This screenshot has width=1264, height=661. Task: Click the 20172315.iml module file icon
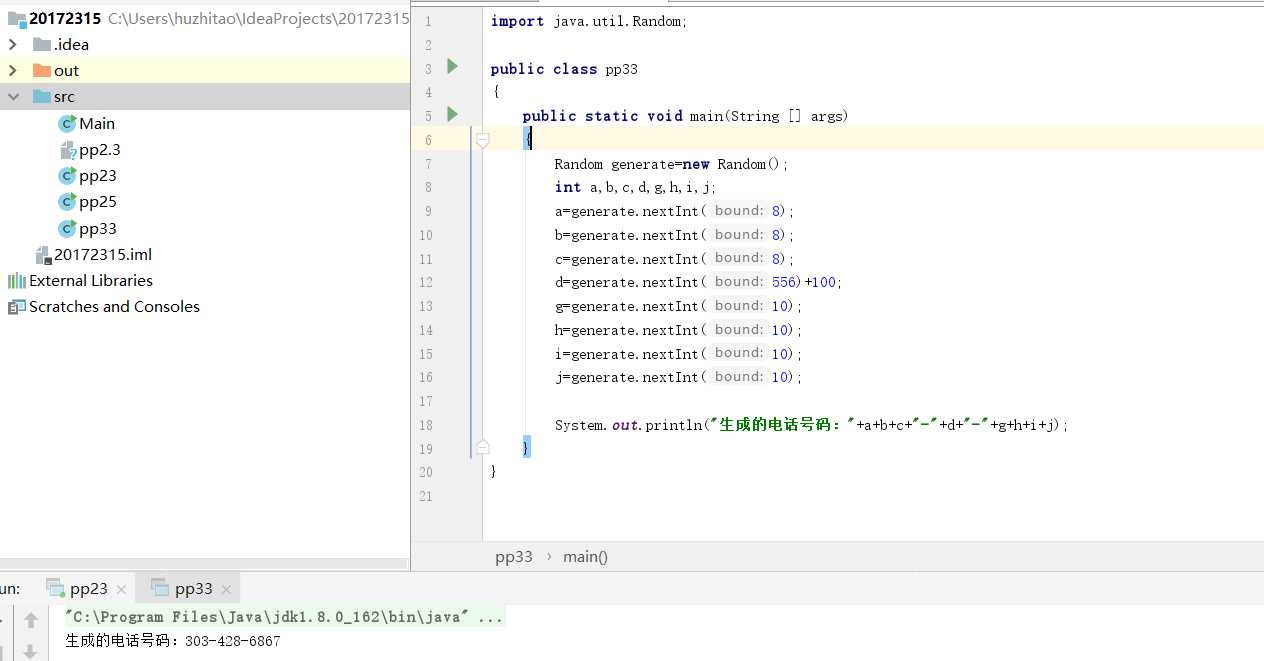pyautogui.click(x=43, y=255)
